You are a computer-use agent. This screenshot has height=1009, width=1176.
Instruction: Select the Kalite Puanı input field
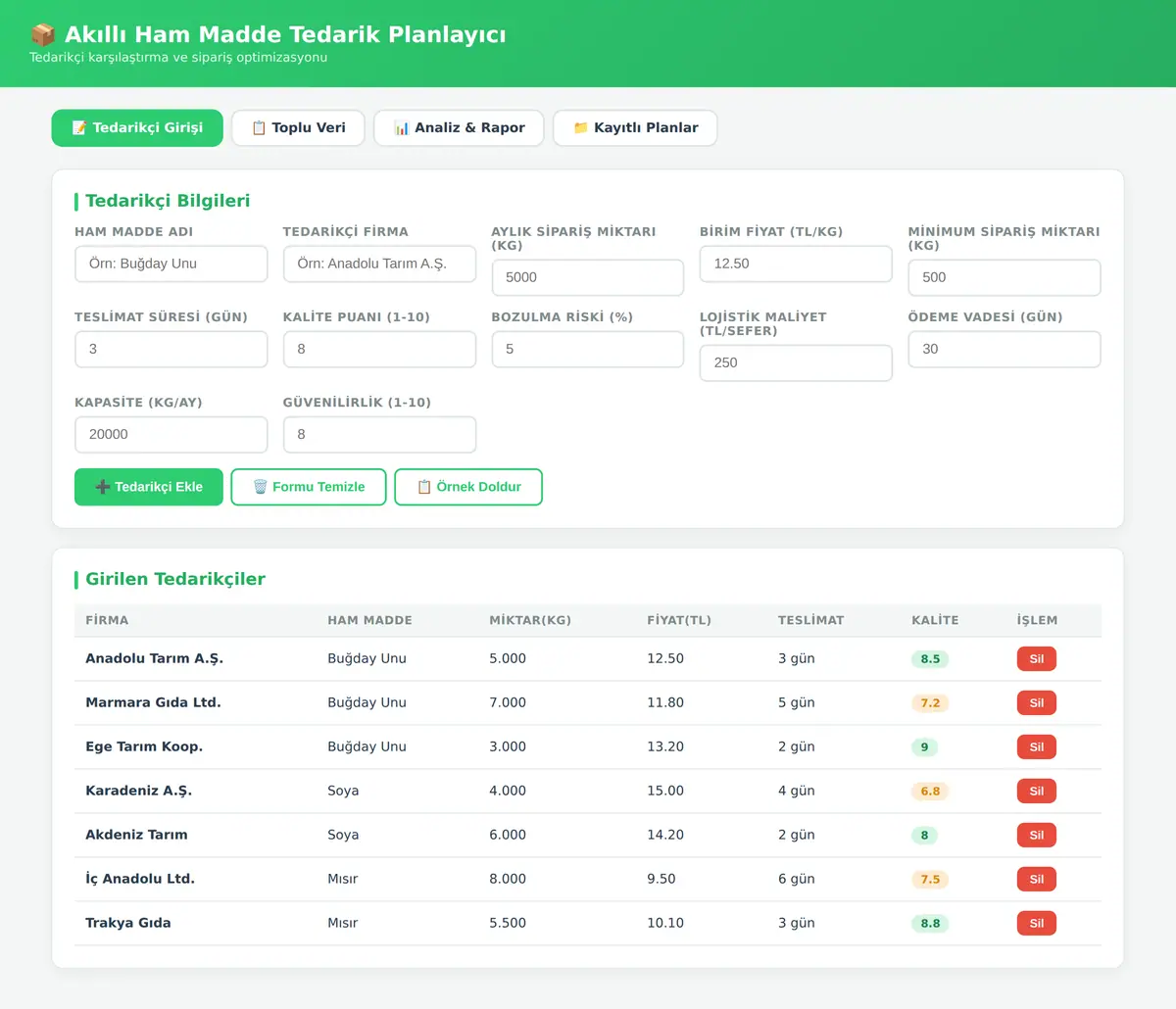click(379, 350)
